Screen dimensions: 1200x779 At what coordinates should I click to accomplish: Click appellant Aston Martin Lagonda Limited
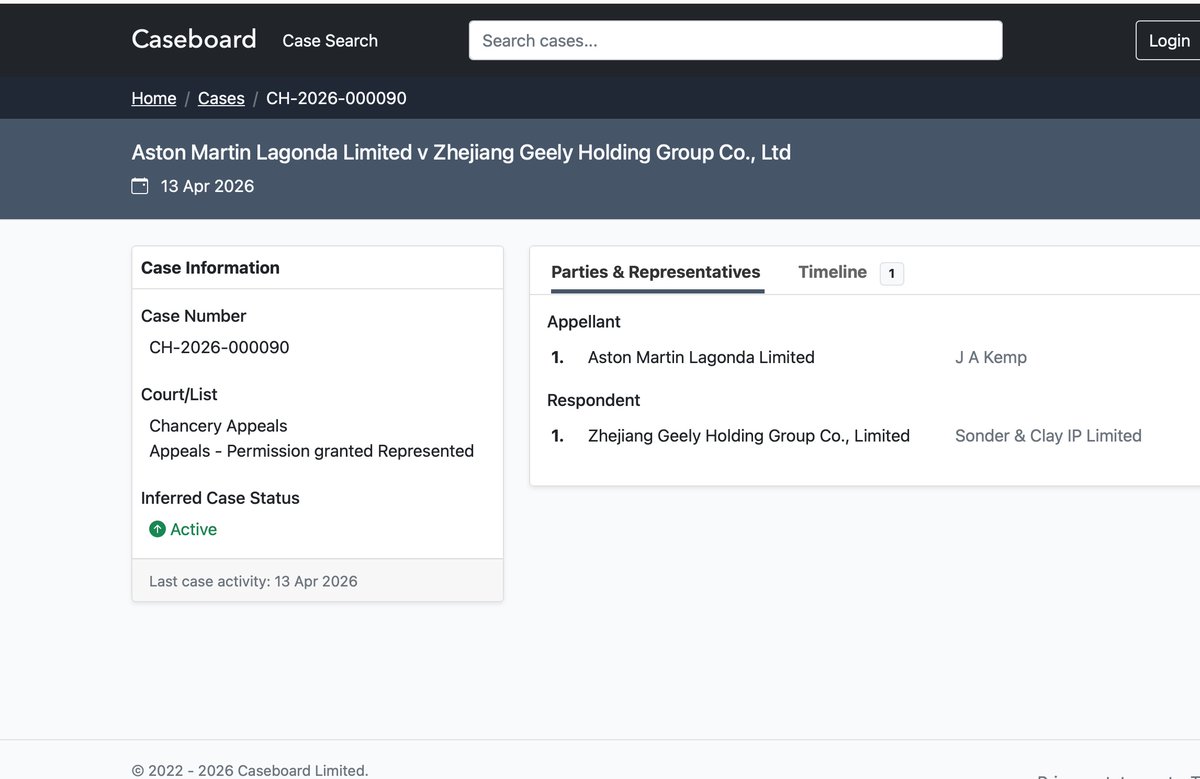click(701, 357)
